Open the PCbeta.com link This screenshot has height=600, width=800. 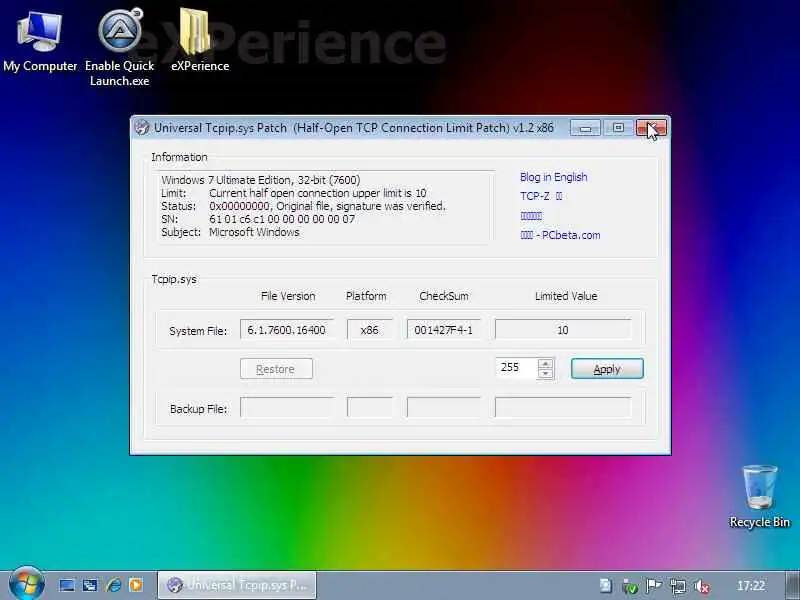click(560, 235)
